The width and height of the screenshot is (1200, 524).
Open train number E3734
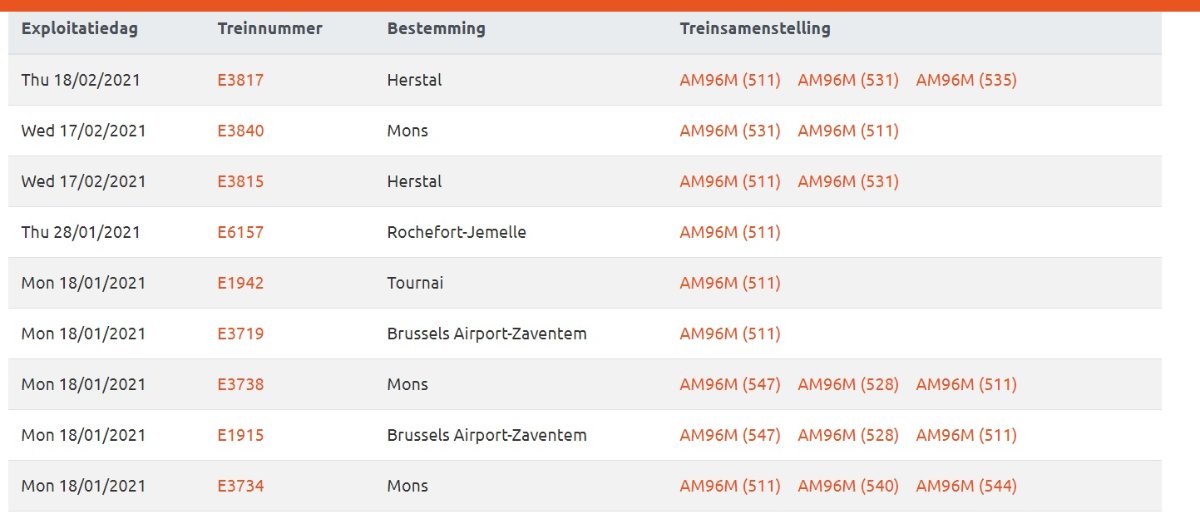pyautogui.click(x=240, y=487)
